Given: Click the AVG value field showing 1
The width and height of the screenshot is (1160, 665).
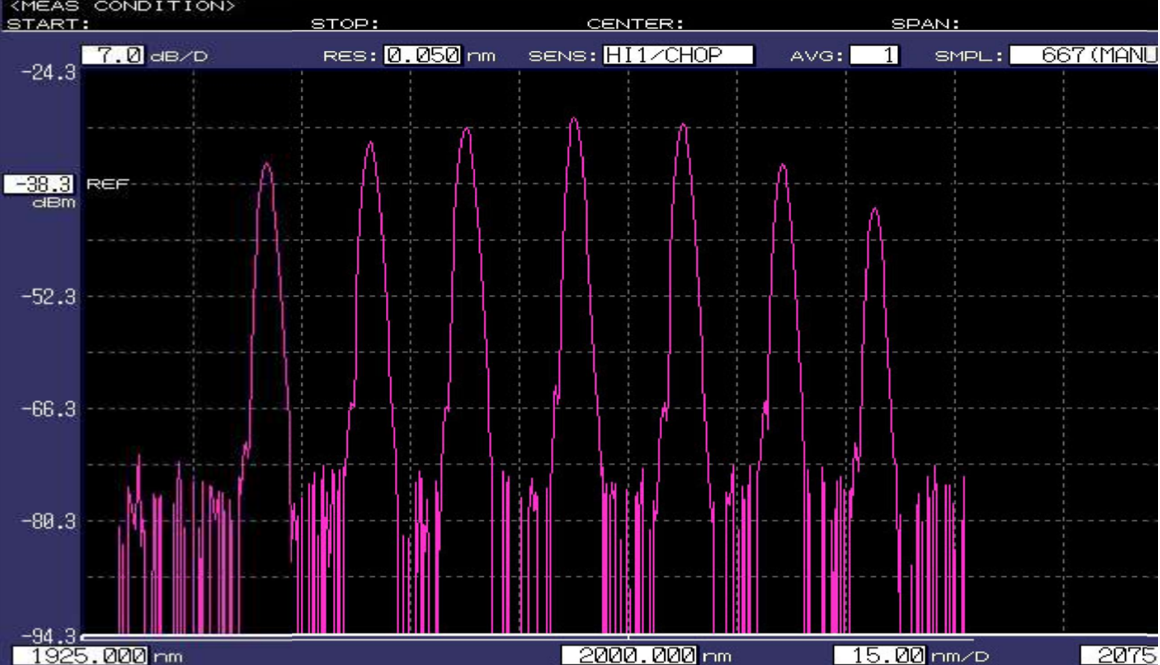Looking at the screenshot, I should pyautogui.click(x=873, y=56).
